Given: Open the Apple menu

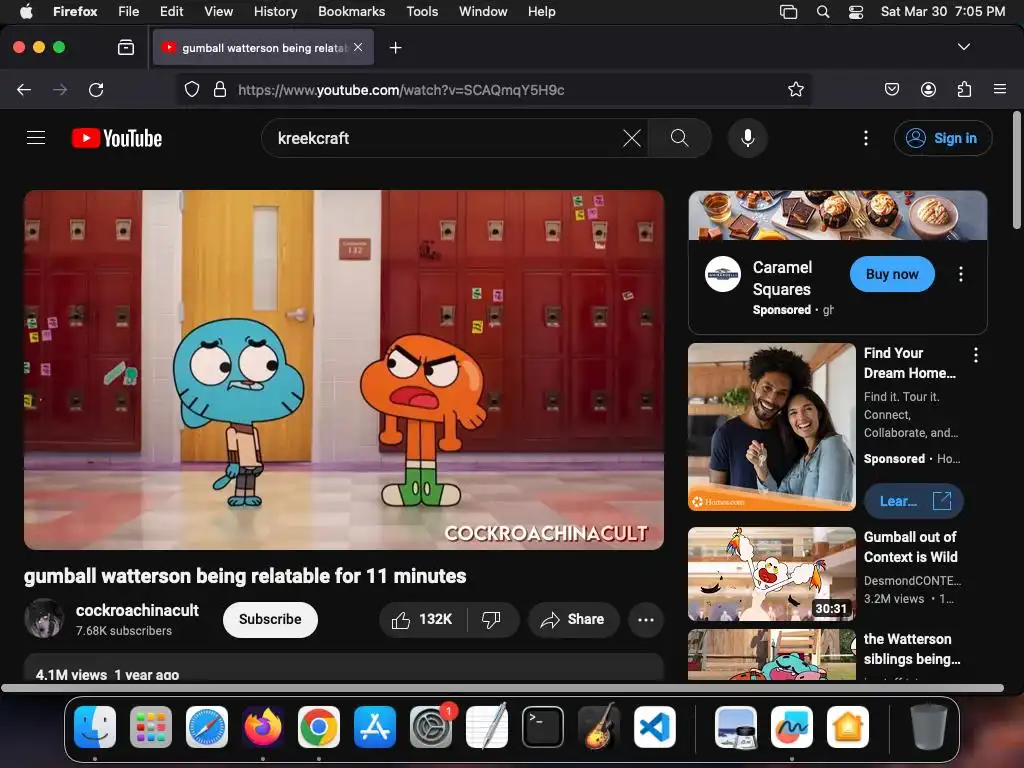Looking at the screenshot, I should (x=26, y=11).
